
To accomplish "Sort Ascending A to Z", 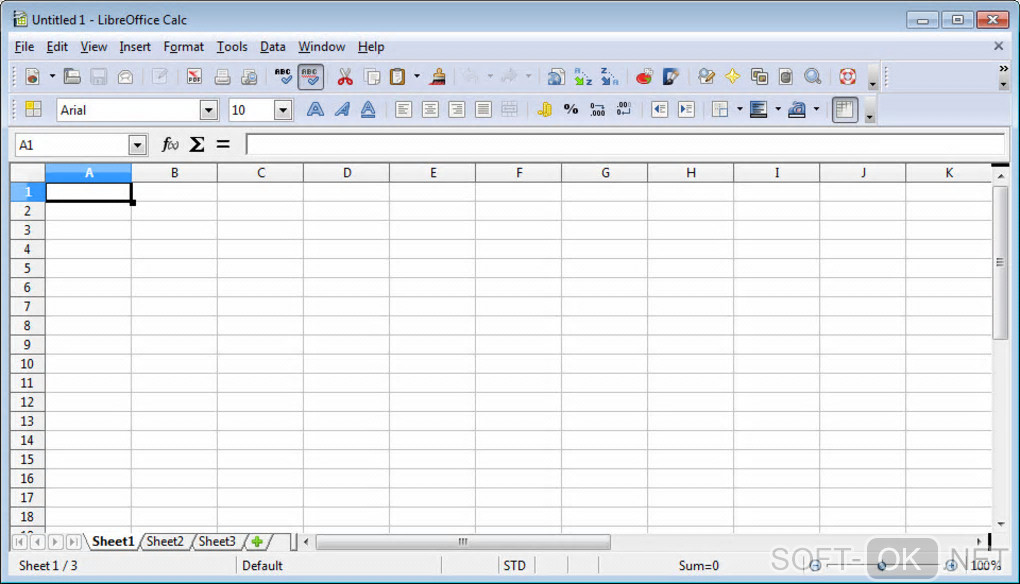I will pyautogui.click(x=583, y=77).
